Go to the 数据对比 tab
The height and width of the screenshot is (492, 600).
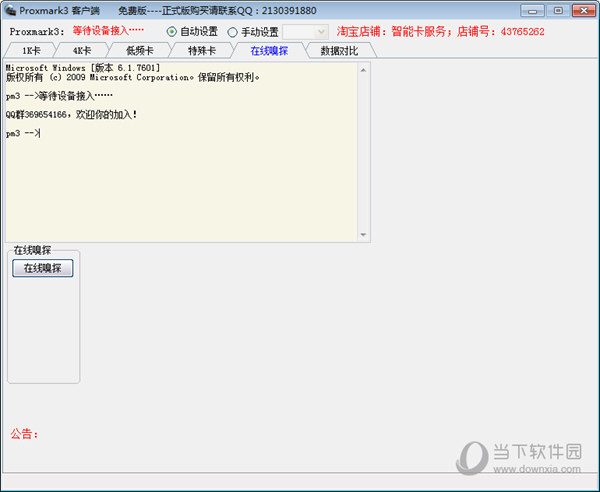pyautogui.click(x=339, y=51)
